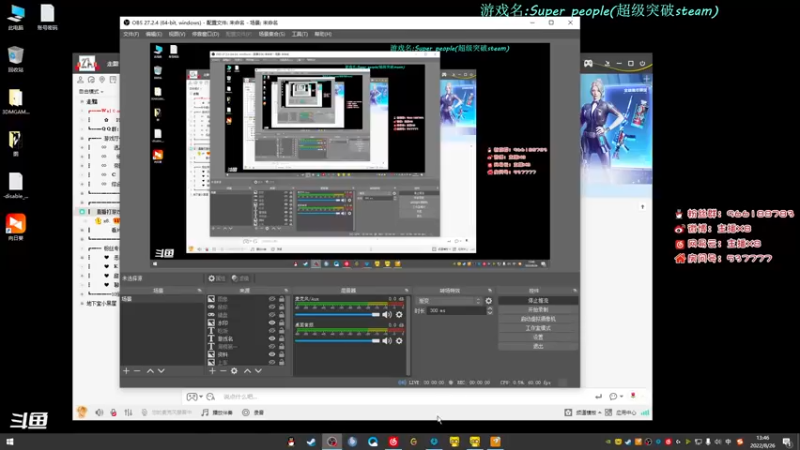
Task: Open the 编辑(E) menu in OBS
Action: [x=154, y=34]
